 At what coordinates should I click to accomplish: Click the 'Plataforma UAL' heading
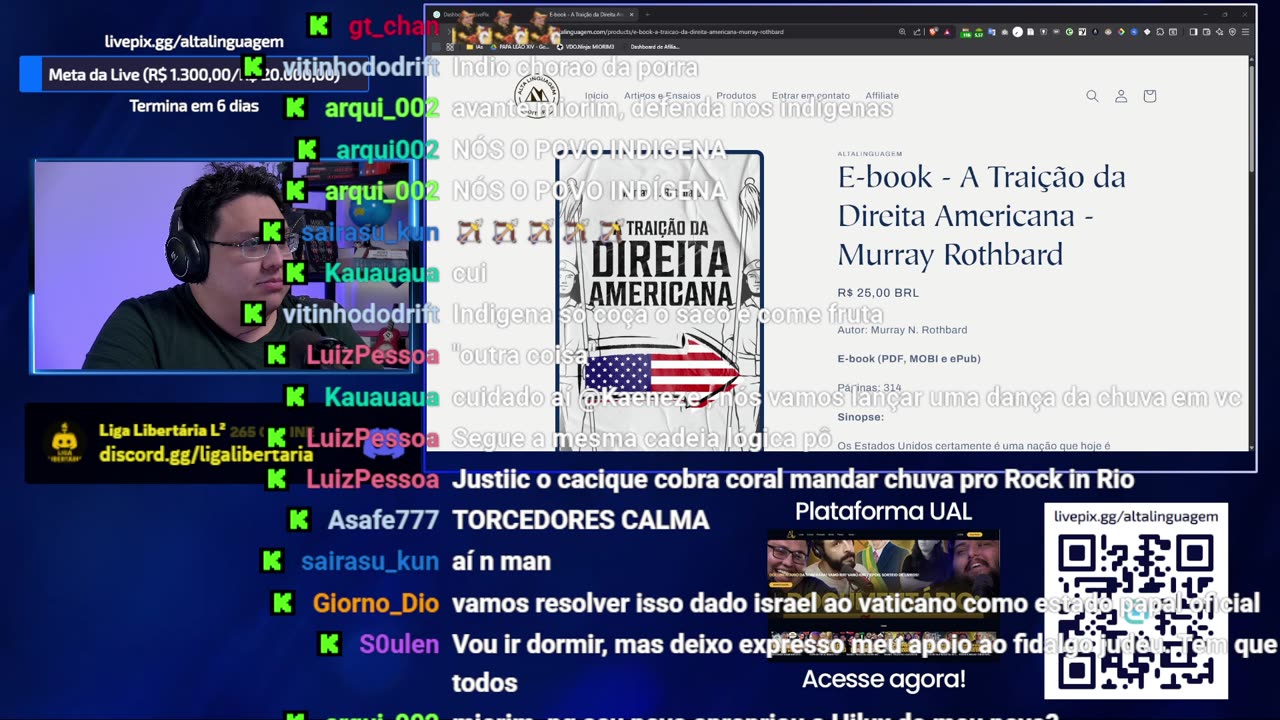click(883, 511)
